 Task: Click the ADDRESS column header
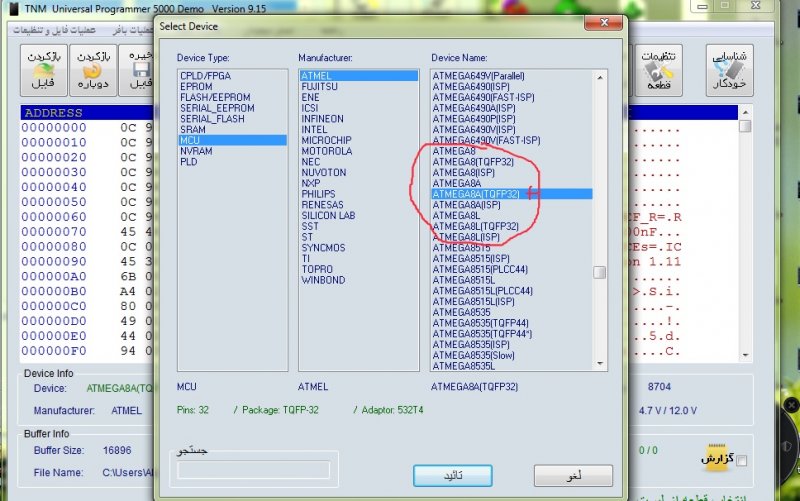(54, 113)
